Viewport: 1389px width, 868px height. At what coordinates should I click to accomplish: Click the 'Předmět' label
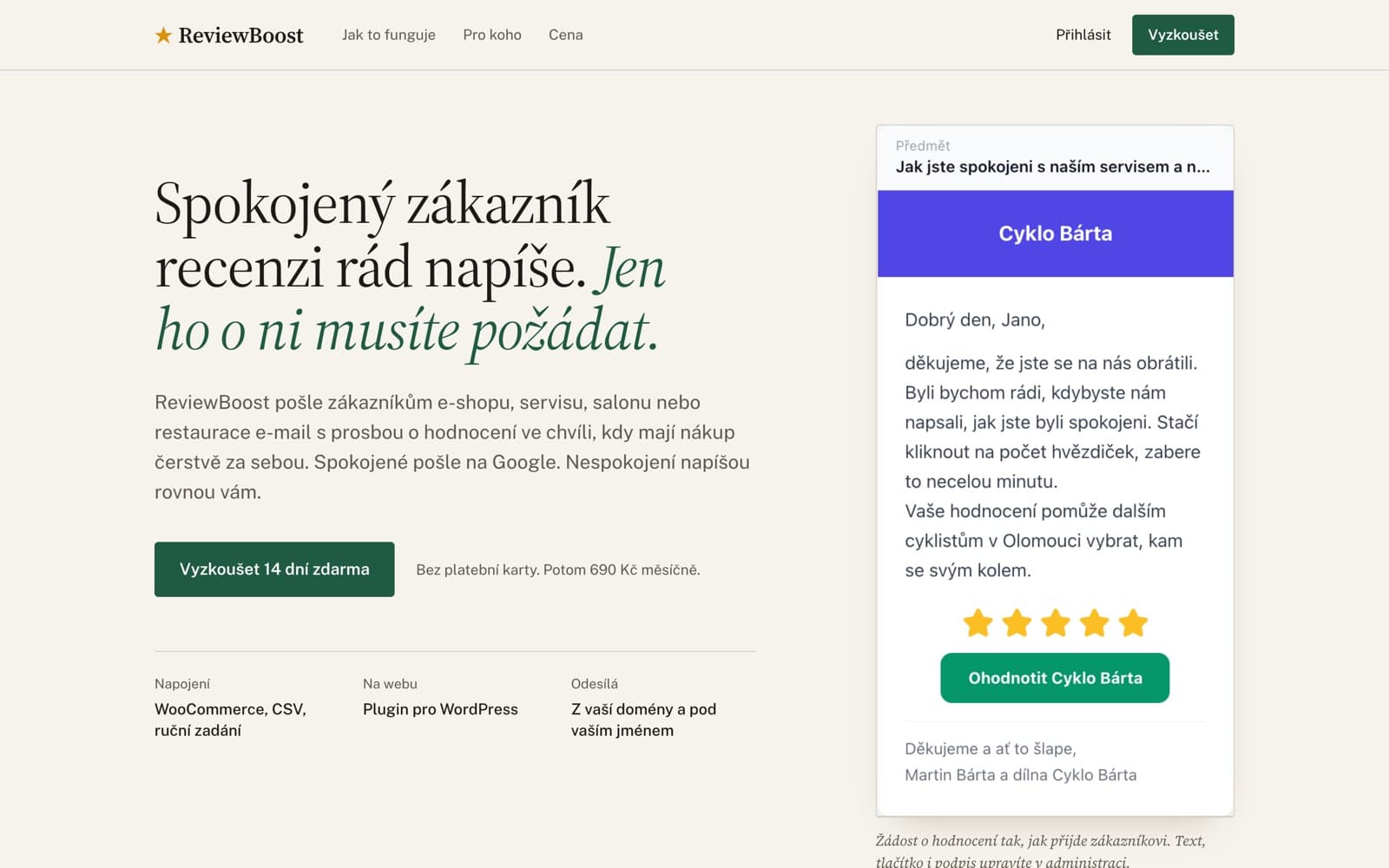[923, 146]
